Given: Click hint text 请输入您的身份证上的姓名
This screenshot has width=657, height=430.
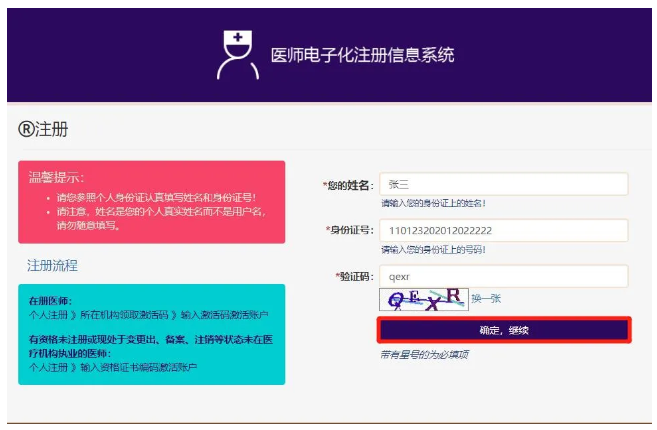Looking at the screenshot, I should pyautogui.click(x=432, y=203).
